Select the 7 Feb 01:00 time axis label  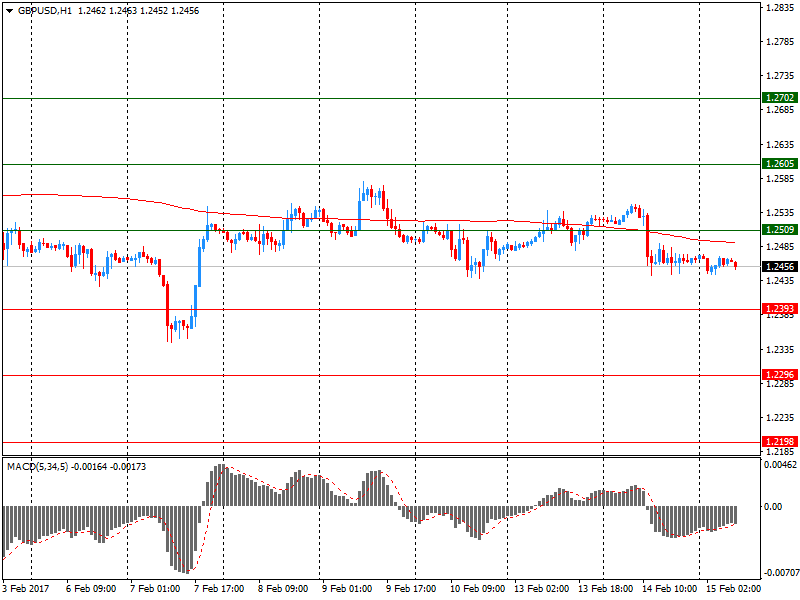[155, 589]
